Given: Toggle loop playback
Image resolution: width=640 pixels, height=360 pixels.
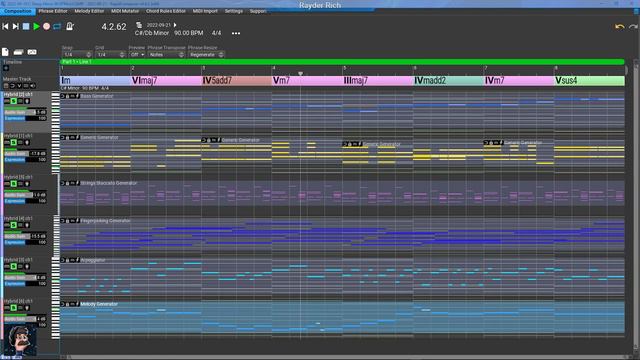Looking at the screenshot, I should (x=57, y=27).
